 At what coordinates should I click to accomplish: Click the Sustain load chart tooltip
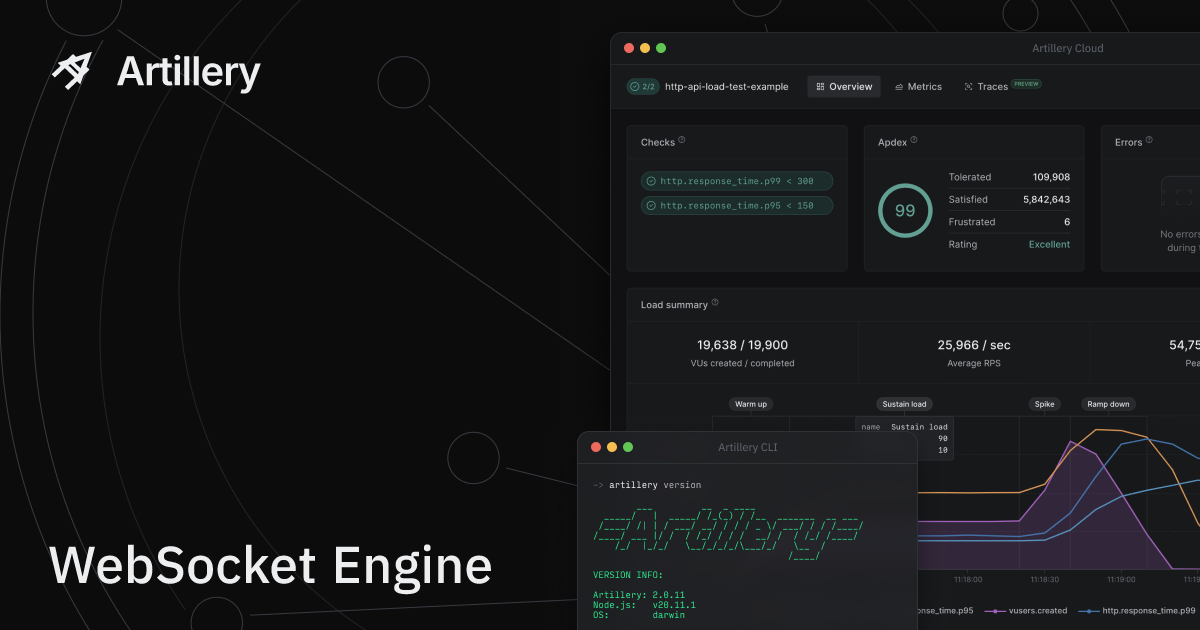(x=904, y=438)
